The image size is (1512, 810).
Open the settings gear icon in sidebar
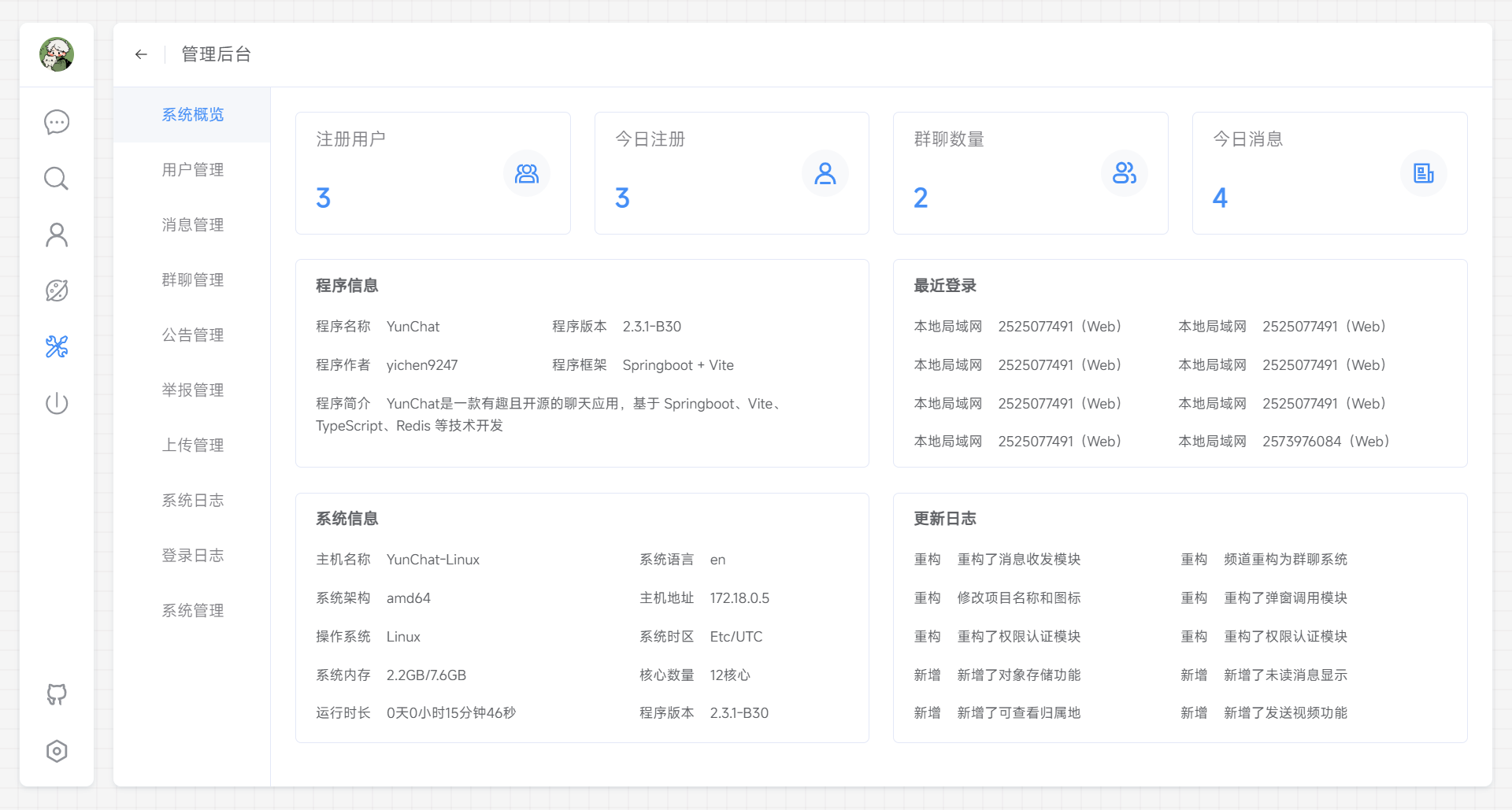point(56,751)
